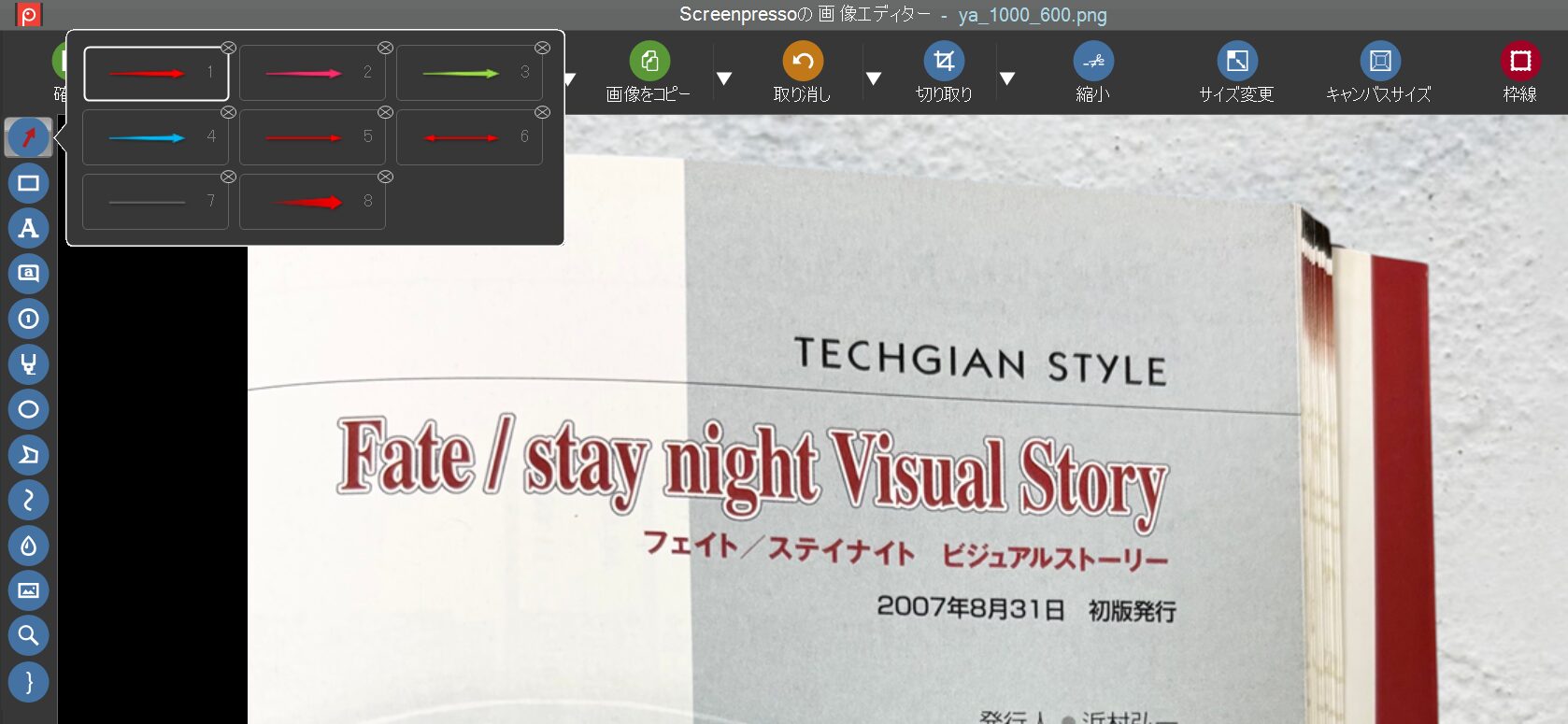Click the 縮小 shrink button

1093,72
